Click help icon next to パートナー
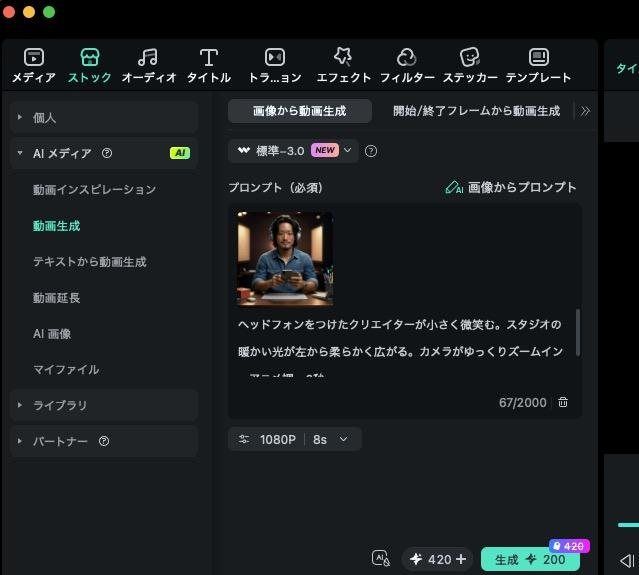This screenshot has width=639, height=575. coord(104,441)
